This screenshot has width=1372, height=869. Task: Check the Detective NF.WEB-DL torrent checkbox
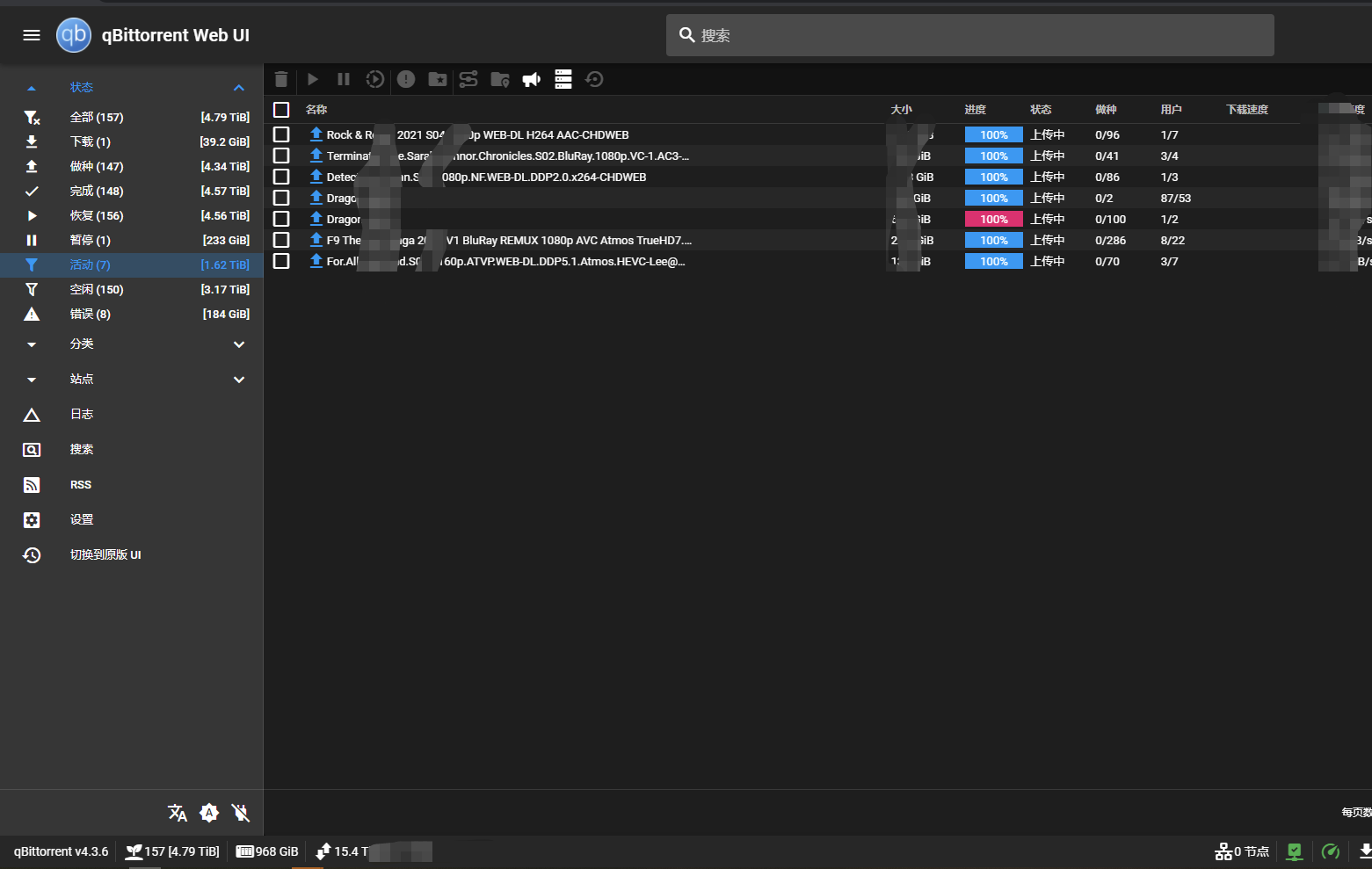click(281, 177)
